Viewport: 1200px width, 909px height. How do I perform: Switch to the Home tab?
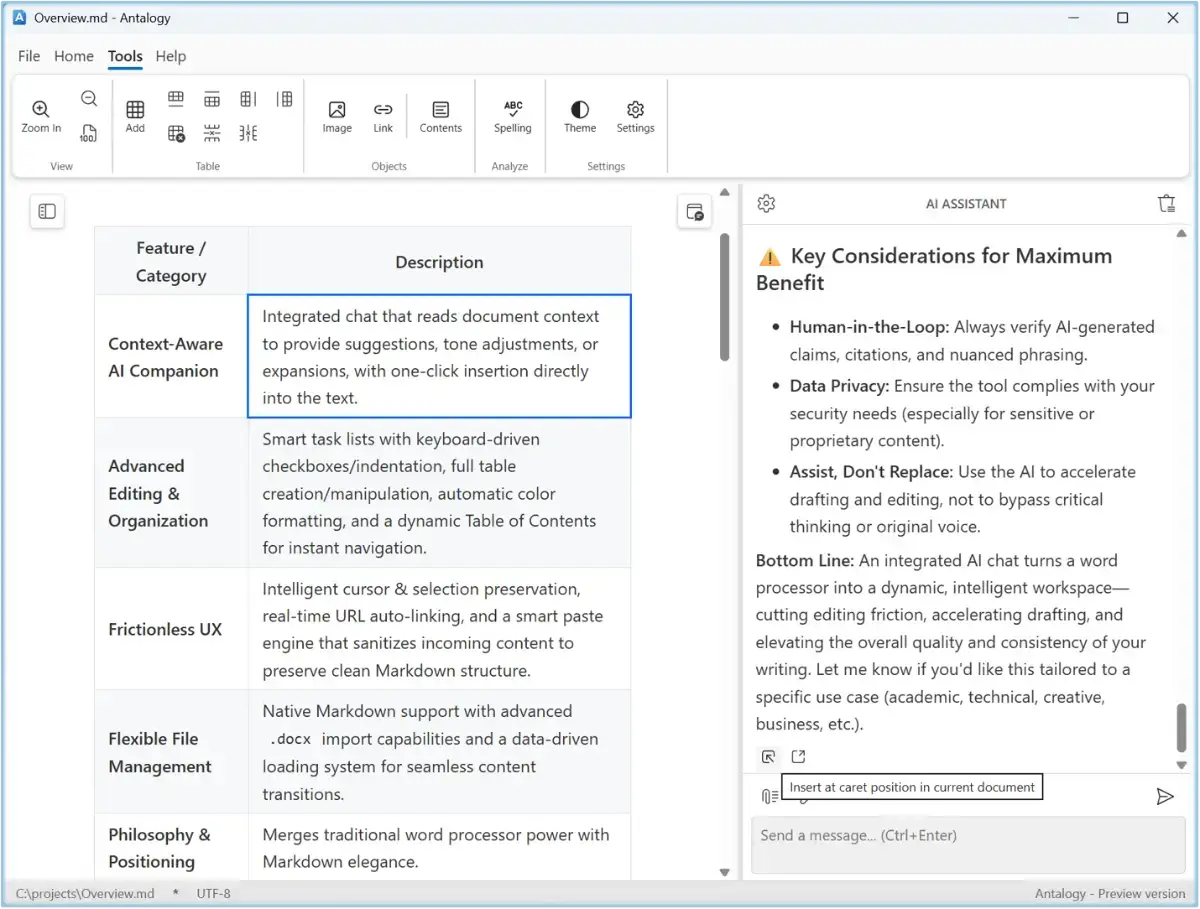coord(74,56)
